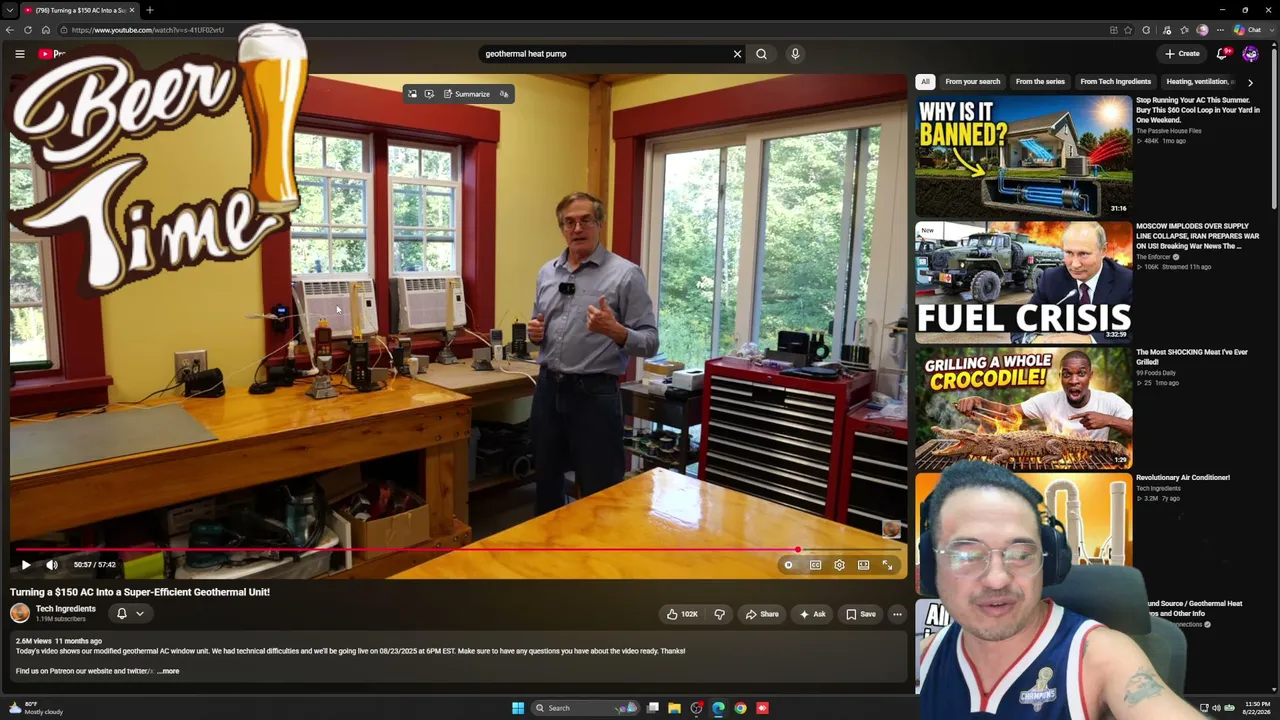The image size is (1280, 720).
Task: Open the YouTube guide hamburger menu
Action: tap(20, 54)
